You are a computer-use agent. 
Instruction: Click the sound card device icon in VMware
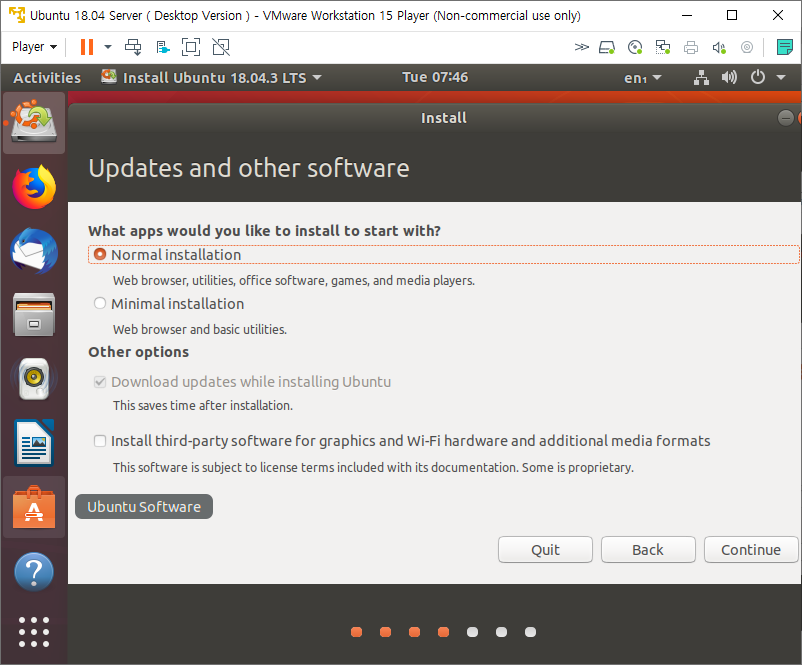pos(719,48)
